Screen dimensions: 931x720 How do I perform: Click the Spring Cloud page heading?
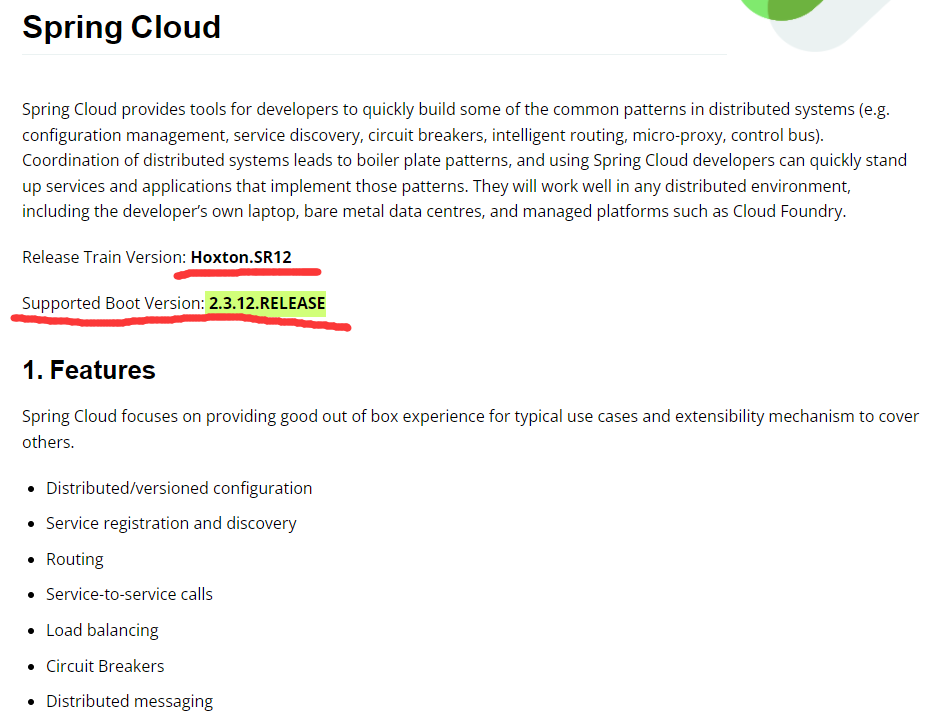coord(121,27)
